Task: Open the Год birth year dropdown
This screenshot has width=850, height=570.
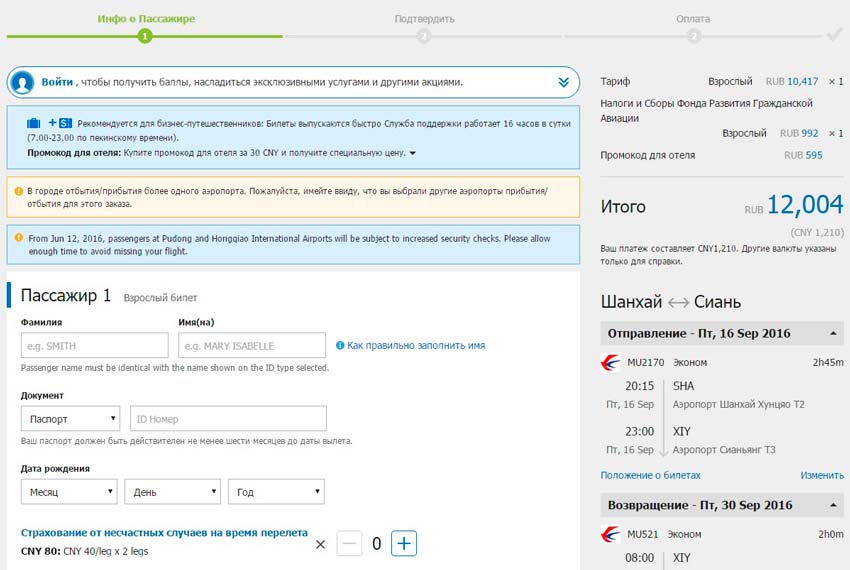Action: coord(276,492)
